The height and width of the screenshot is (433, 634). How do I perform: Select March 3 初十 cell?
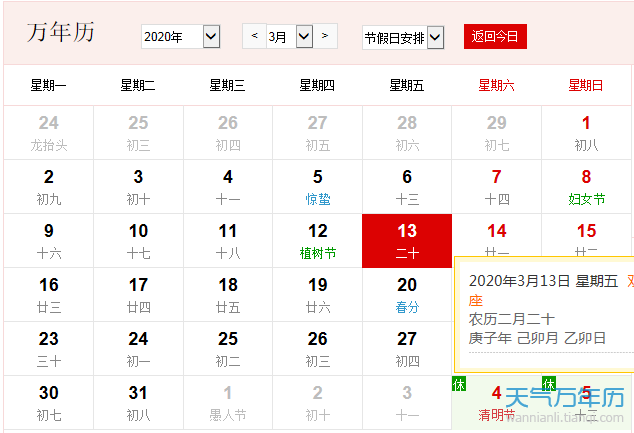(x=138, y=187)
